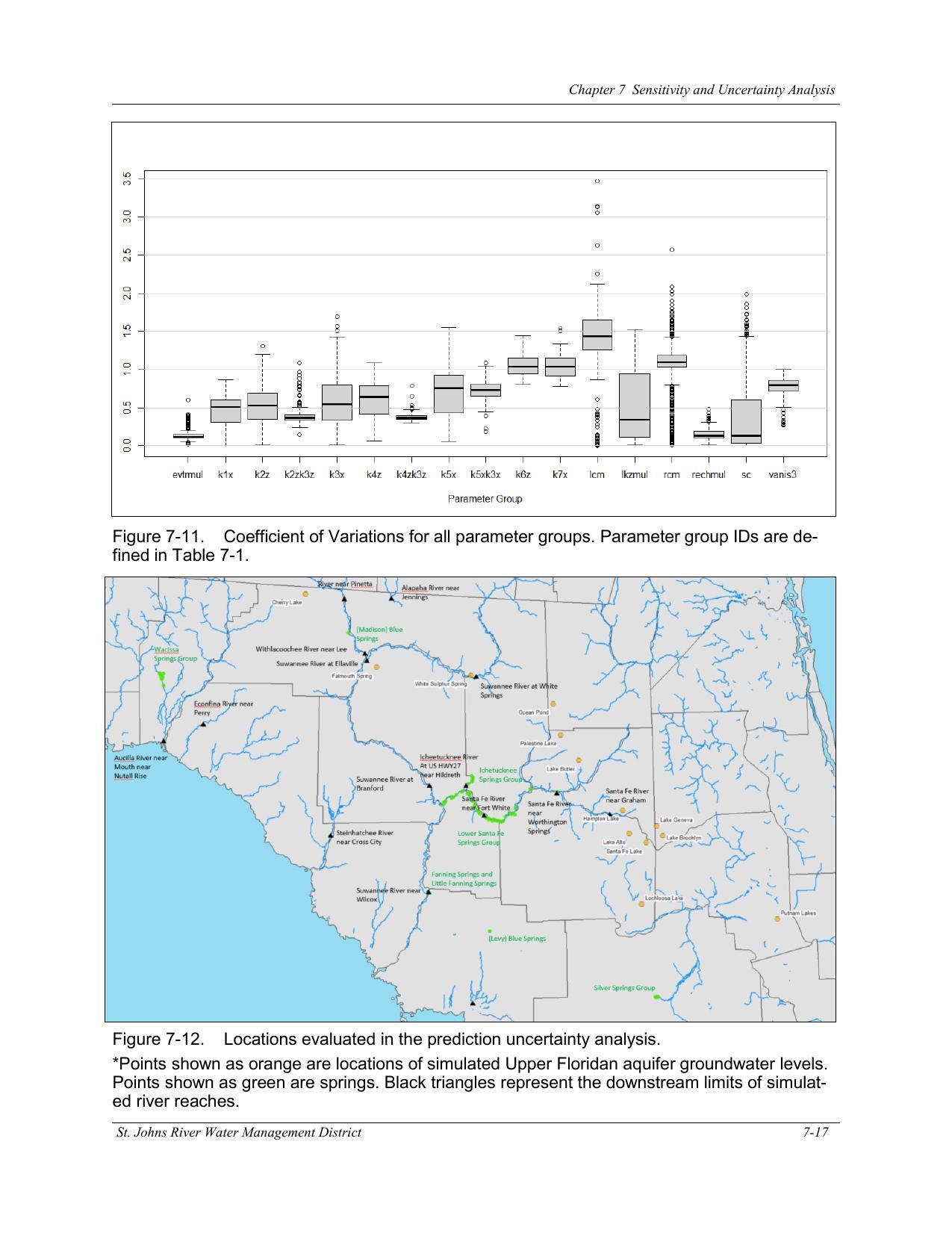Click the 'Lower Santa Fe Springs Group' label

click(480, 838)
